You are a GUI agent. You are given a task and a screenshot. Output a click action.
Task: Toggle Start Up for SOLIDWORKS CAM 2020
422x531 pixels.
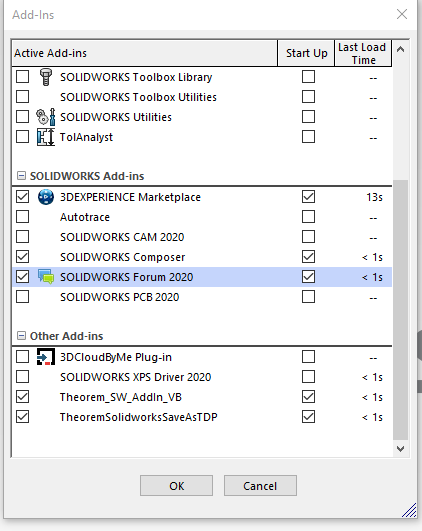308,237
